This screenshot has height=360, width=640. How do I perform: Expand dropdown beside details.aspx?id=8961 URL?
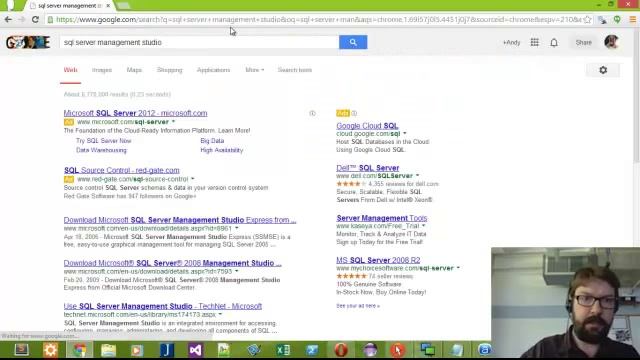click(236, 228)
